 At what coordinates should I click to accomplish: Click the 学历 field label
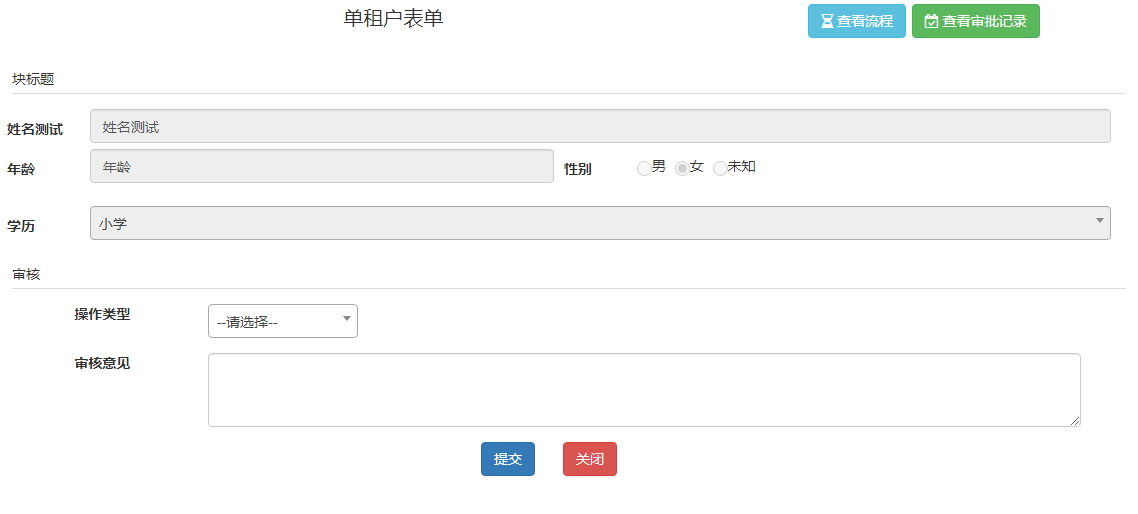coord(21,226)
